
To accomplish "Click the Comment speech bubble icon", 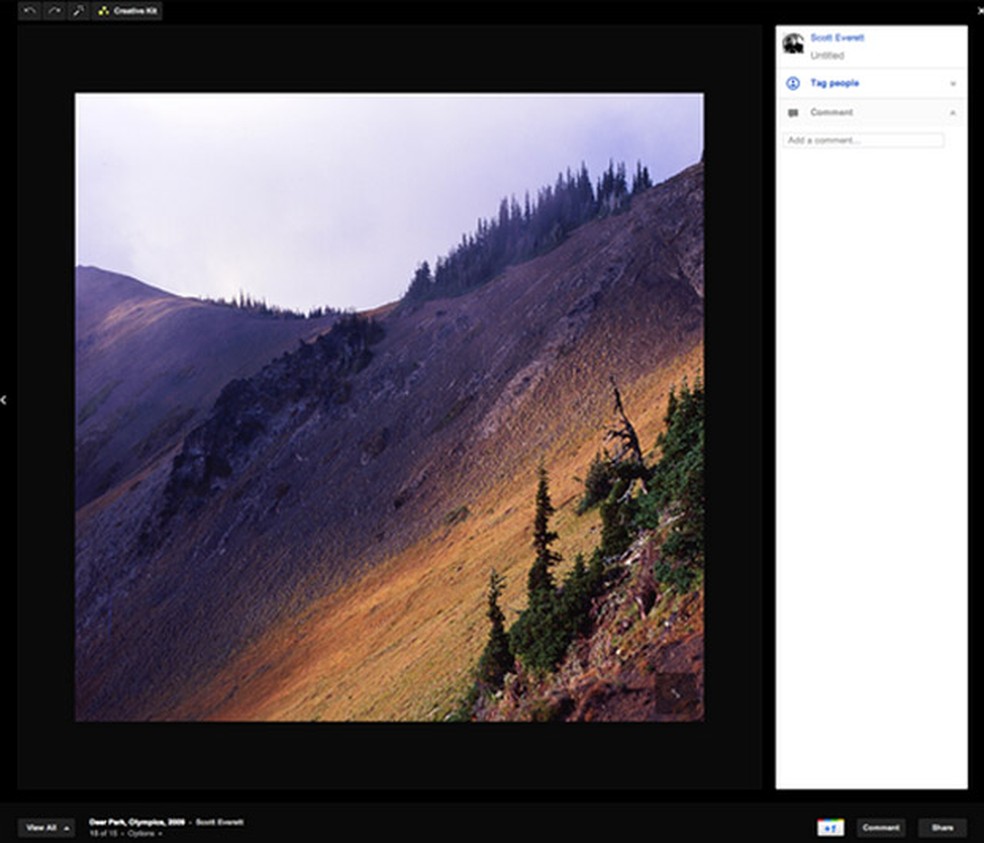I will point(793,113).
